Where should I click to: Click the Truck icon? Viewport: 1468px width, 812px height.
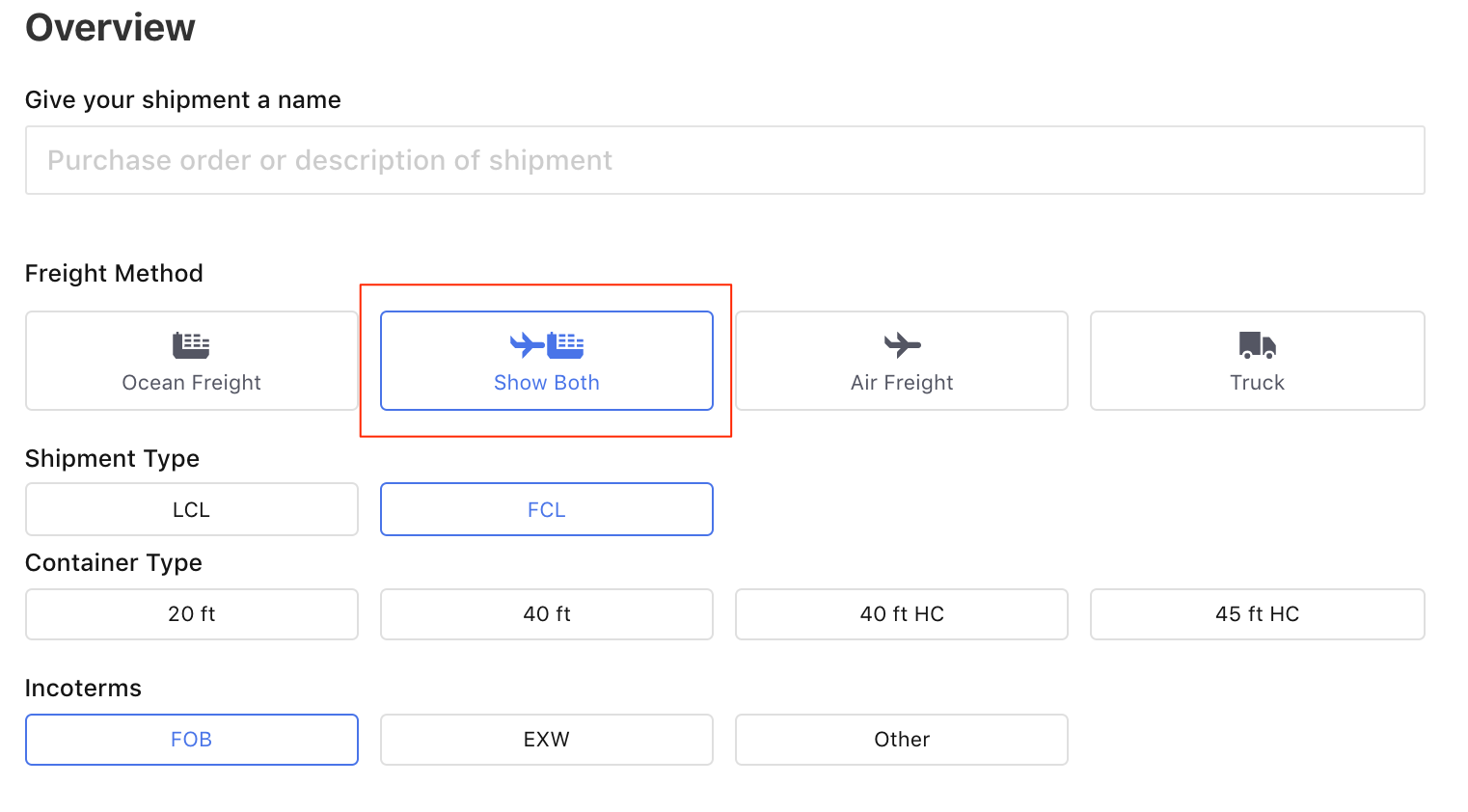point(1257,344)
